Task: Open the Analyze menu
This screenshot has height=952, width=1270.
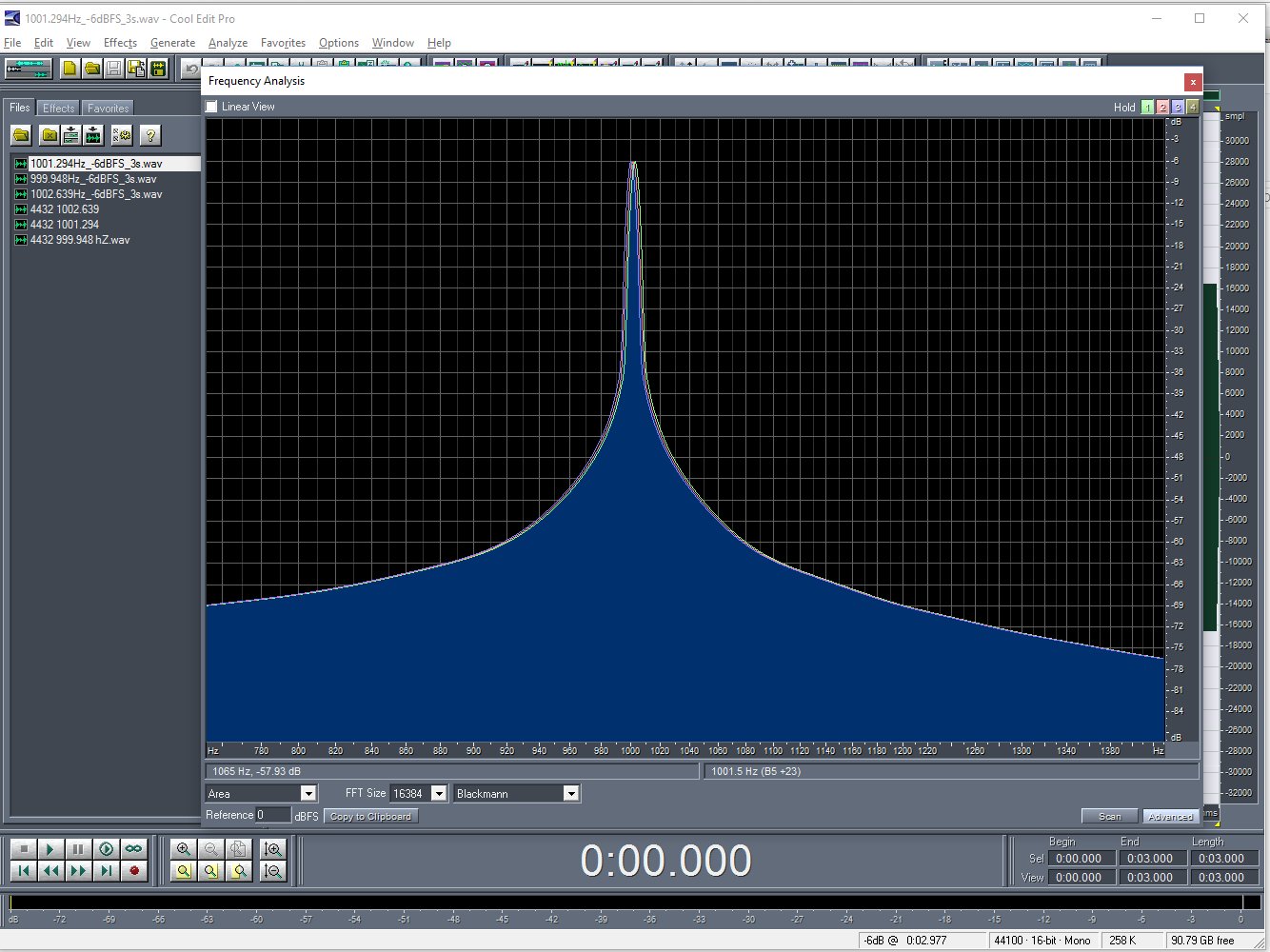Action: pyautogui.click(x=228, y=43)
